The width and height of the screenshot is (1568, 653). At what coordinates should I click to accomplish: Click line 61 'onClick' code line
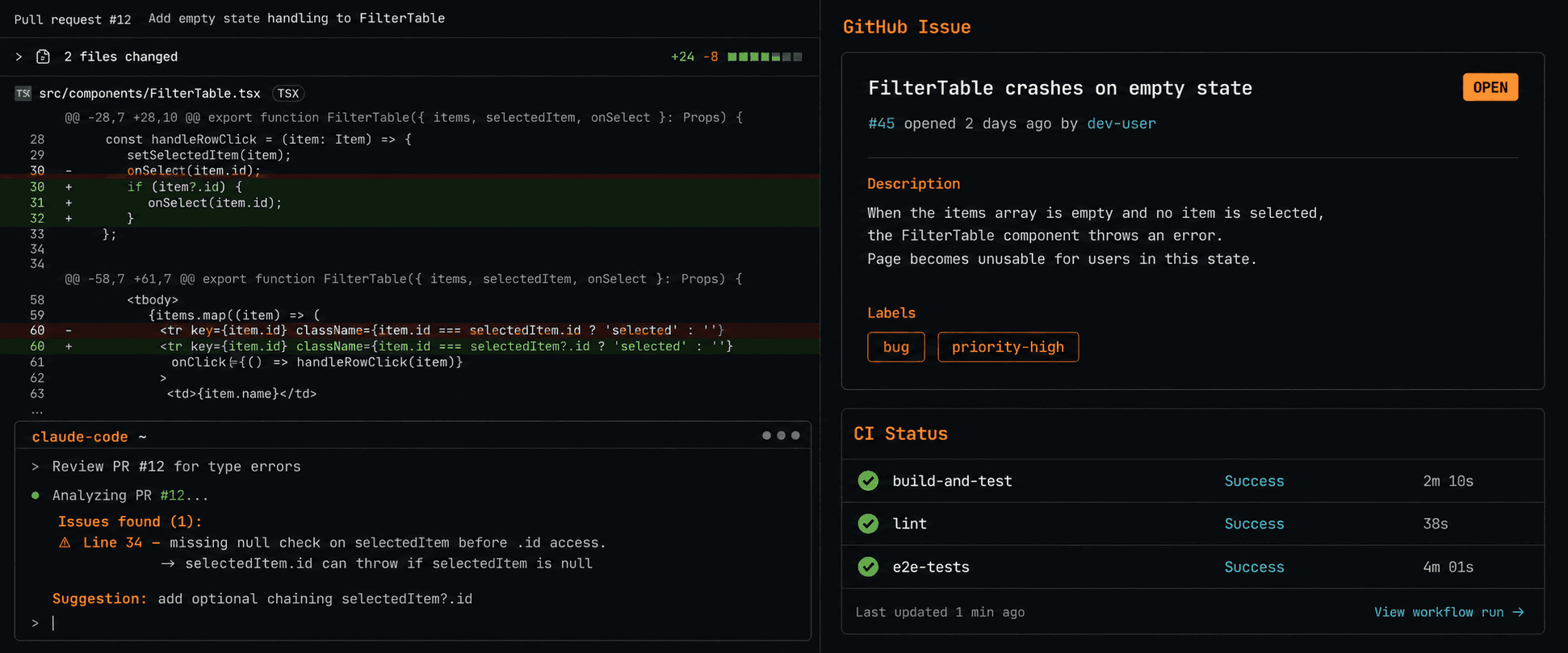317,362
